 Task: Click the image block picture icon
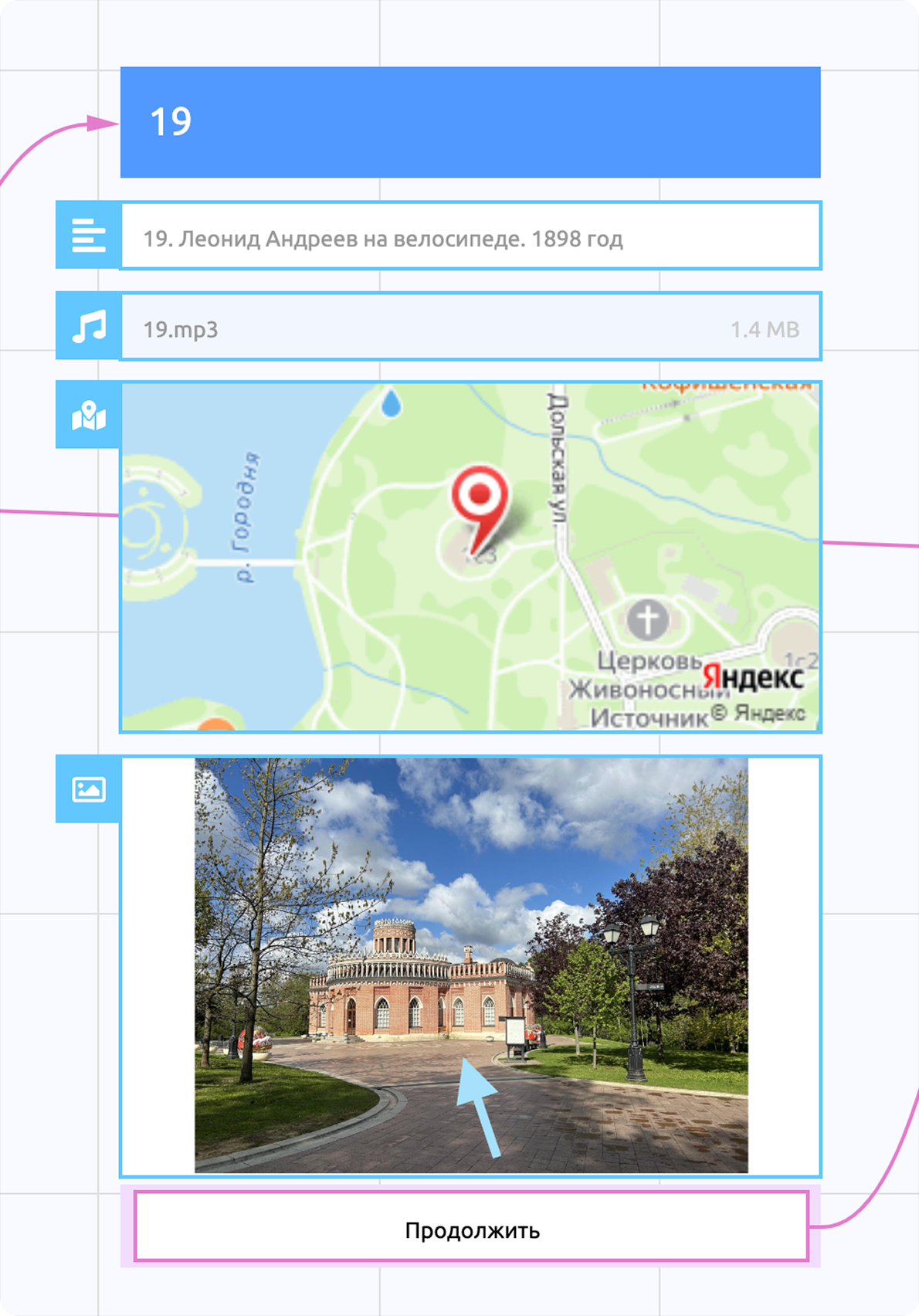89,789
